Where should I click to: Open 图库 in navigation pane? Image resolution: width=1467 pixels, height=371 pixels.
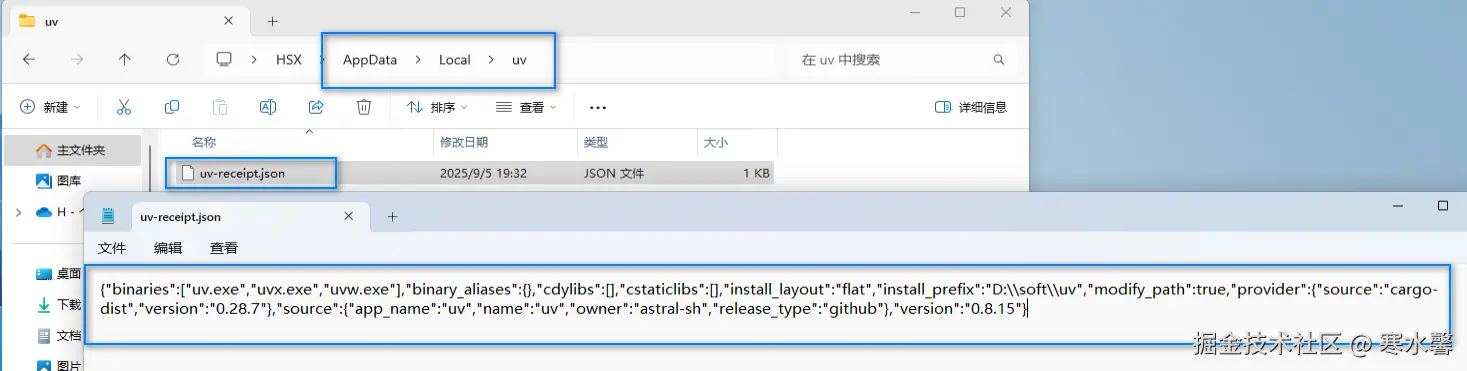pos(69,181)
